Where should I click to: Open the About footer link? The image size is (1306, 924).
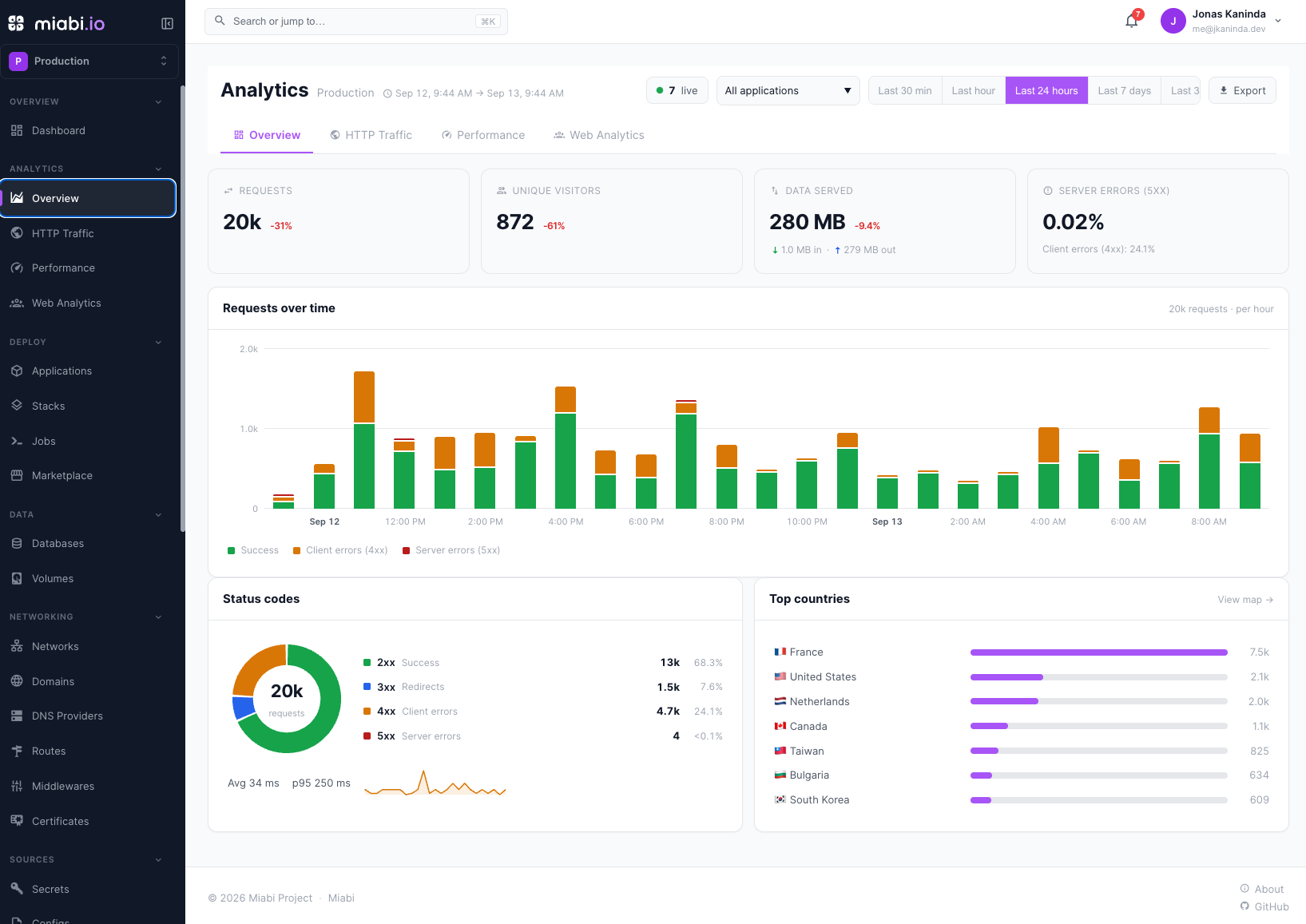coord(1262,889)
